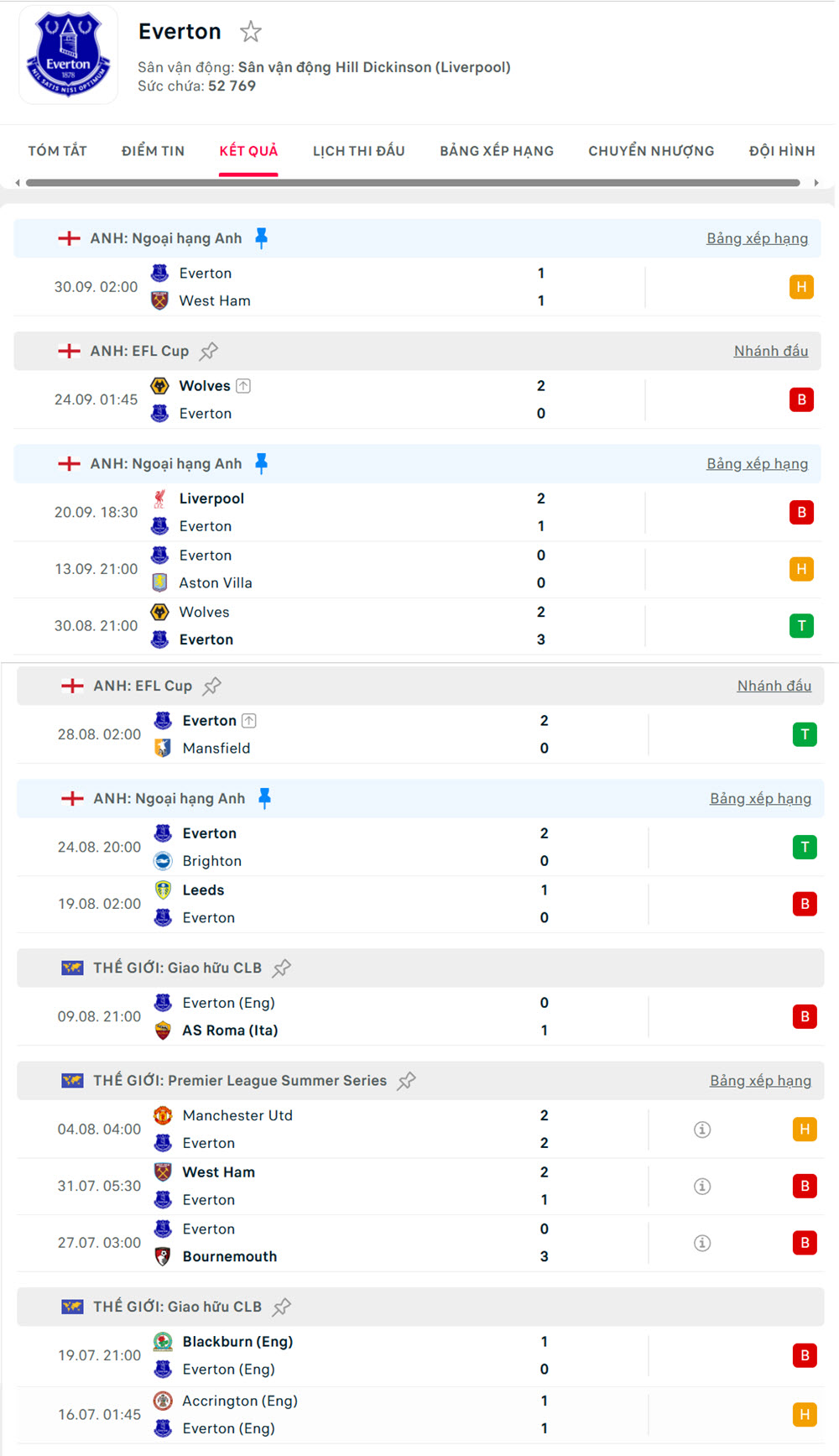Click the info icon for Everton–Bournemouth match
Viewport: 839px width, 1456px height.
point(702,1243)
